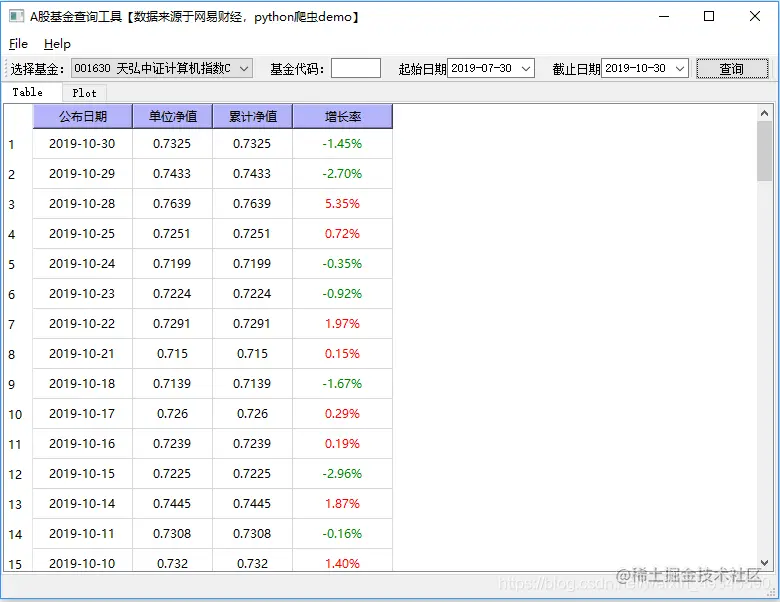Select row header number 12

coord(18,474)
